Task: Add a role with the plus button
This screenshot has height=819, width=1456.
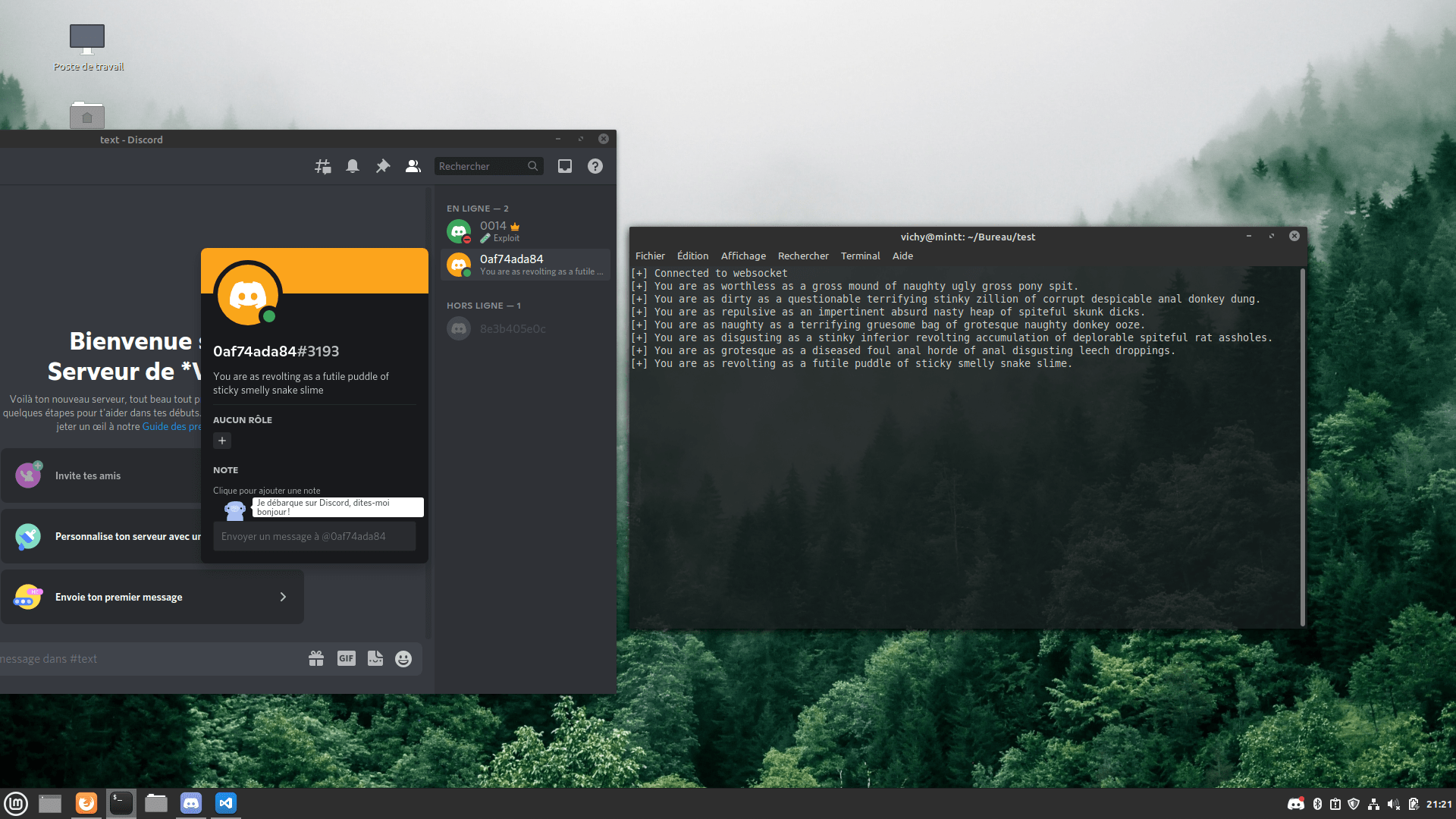Action: (221, 441)
